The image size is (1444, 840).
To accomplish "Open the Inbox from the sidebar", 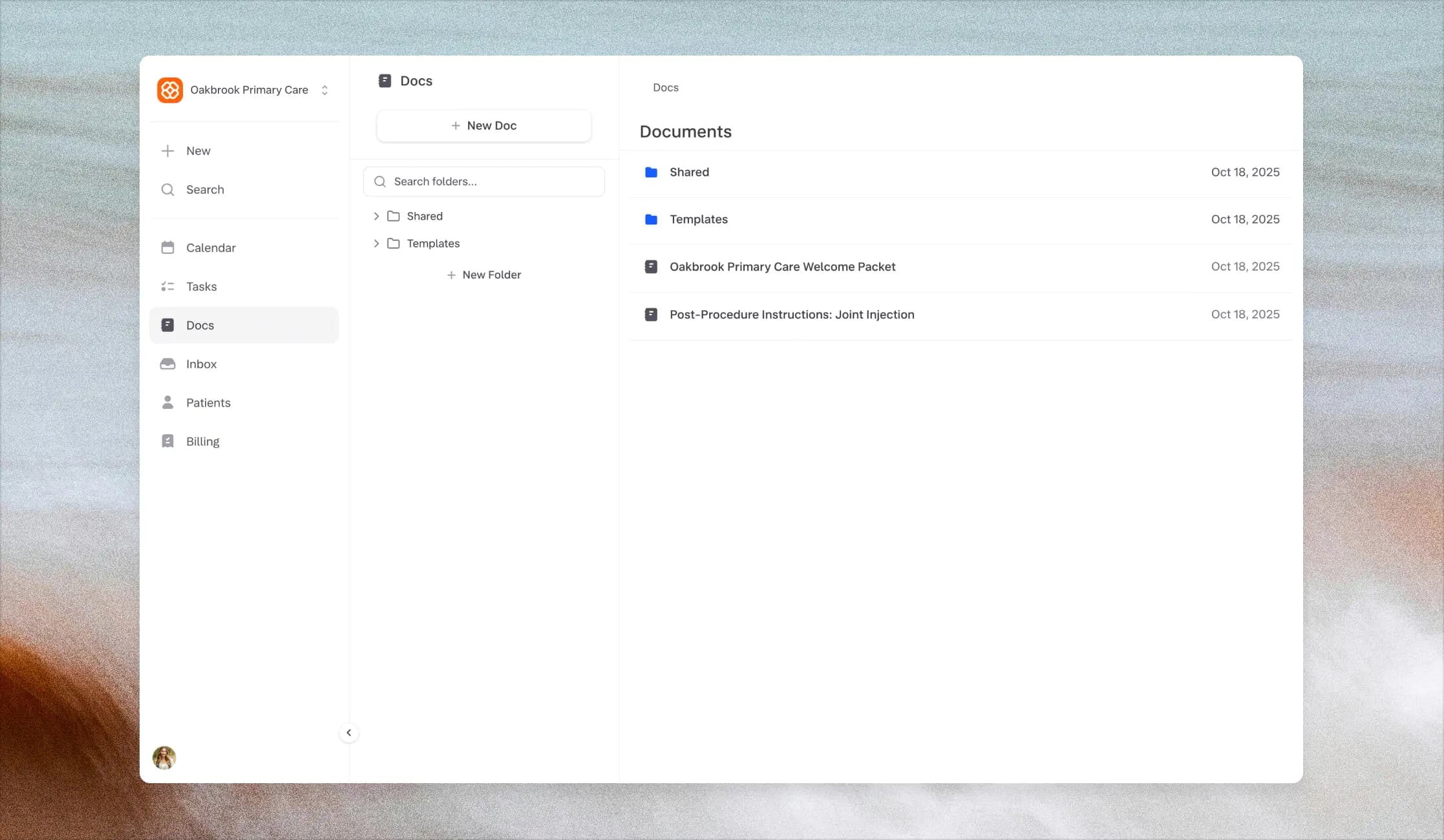I will [201, 364].
